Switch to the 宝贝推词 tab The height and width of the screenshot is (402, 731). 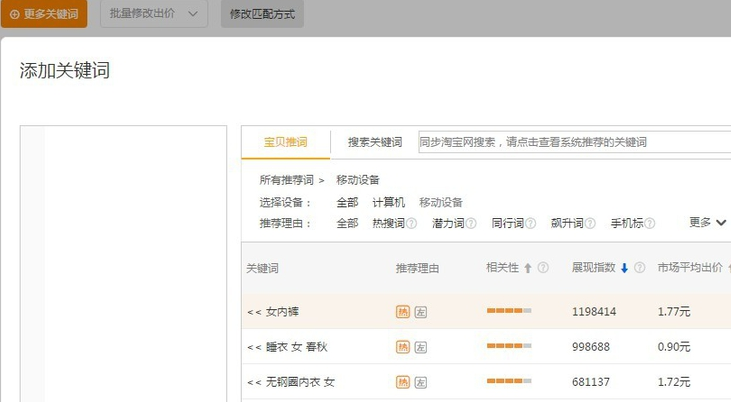click(x=285, y=142)
